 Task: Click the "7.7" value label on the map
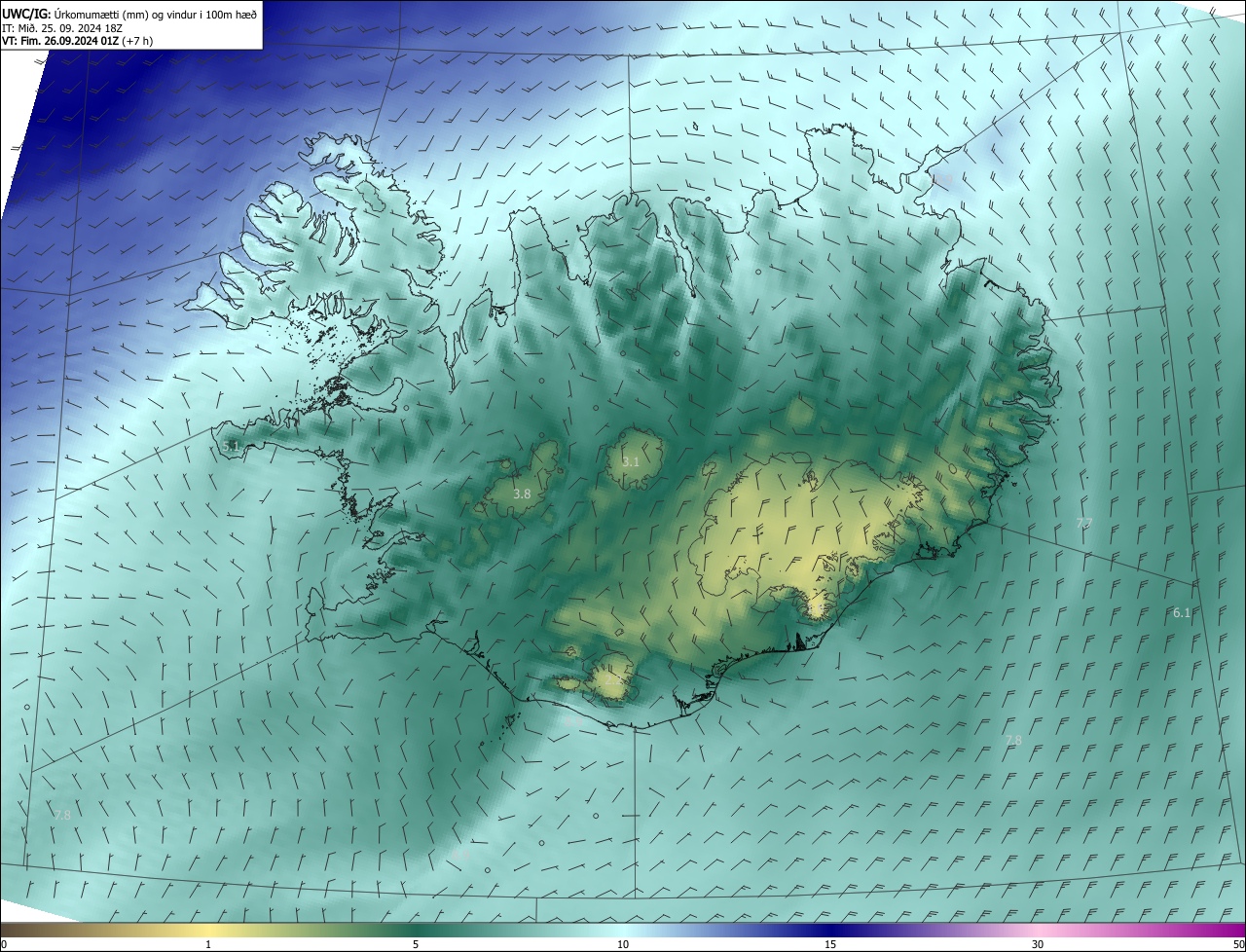[1083, 523]
